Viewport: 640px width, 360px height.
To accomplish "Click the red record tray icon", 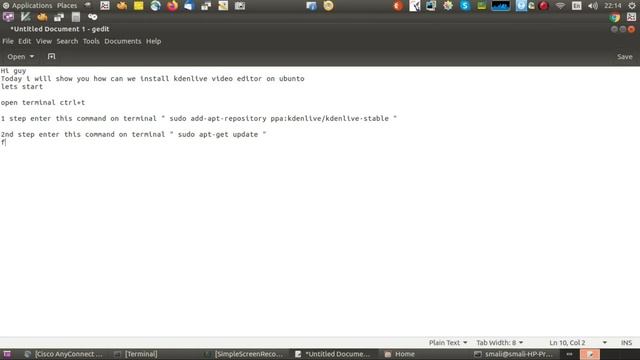I will pyautogui.click(x=543, y=6).
